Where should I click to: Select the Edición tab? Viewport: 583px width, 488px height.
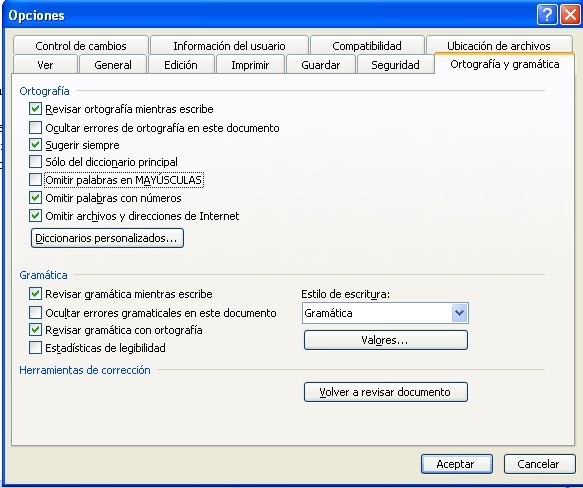point(181,64)
